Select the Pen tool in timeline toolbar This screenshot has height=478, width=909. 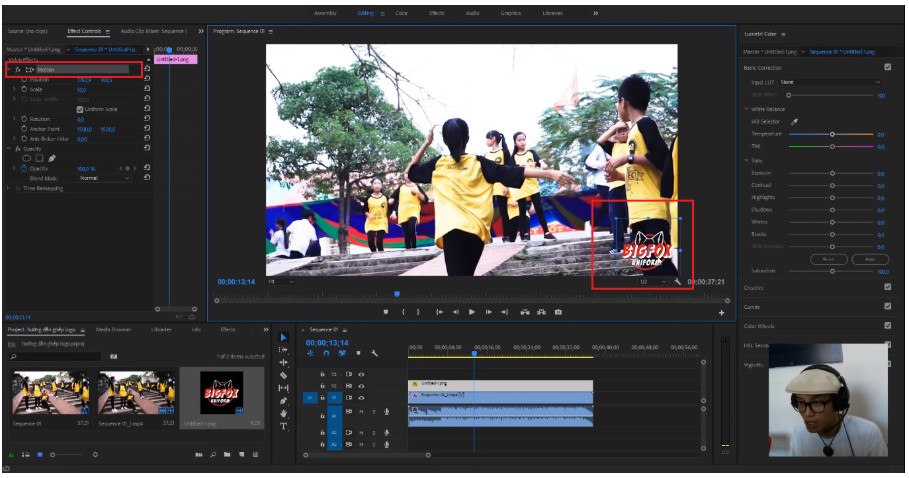pyautogui.click(x=283, y=401)
